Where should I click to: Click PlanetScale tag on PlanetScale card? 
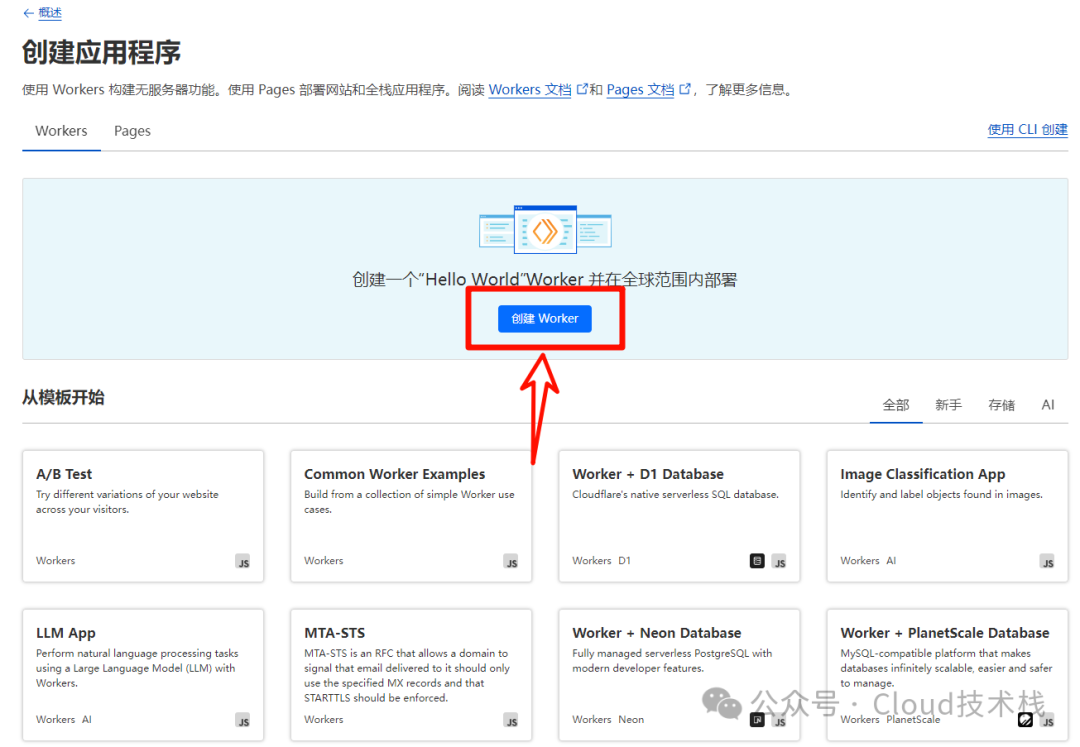(913, 719)
